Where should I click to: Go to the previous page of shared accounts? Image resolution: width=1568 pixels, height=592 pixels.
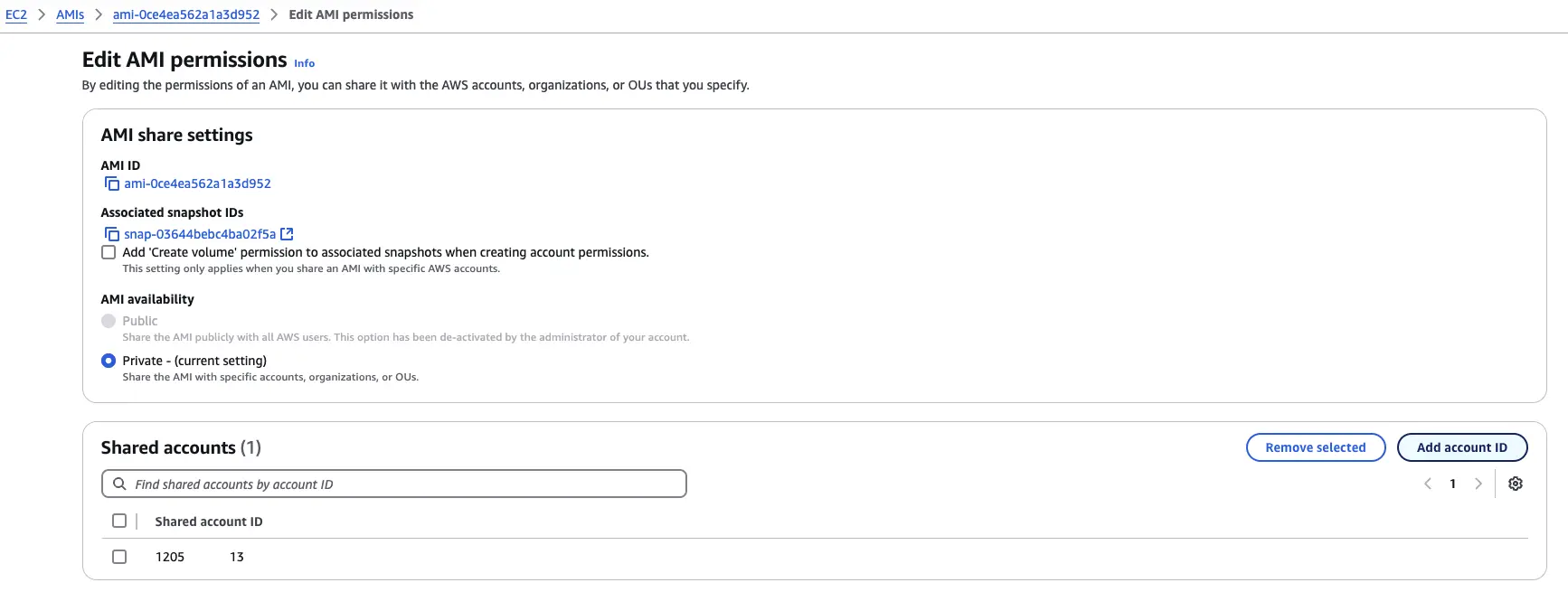click(1428, 484)
